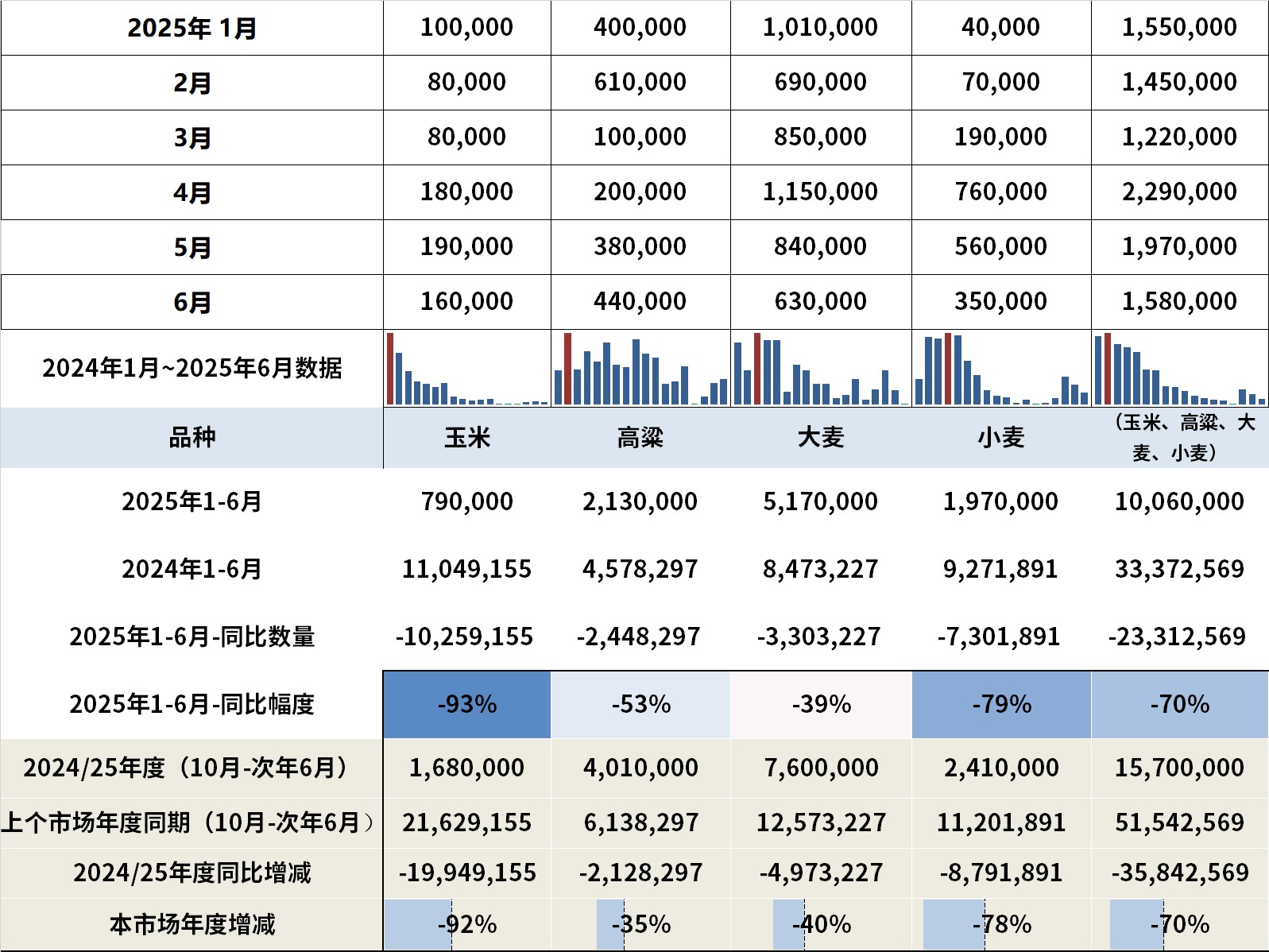
Task: Click the 2,290,000 total for 4月
Action: pyautogui.click(x=1179, y=192)
